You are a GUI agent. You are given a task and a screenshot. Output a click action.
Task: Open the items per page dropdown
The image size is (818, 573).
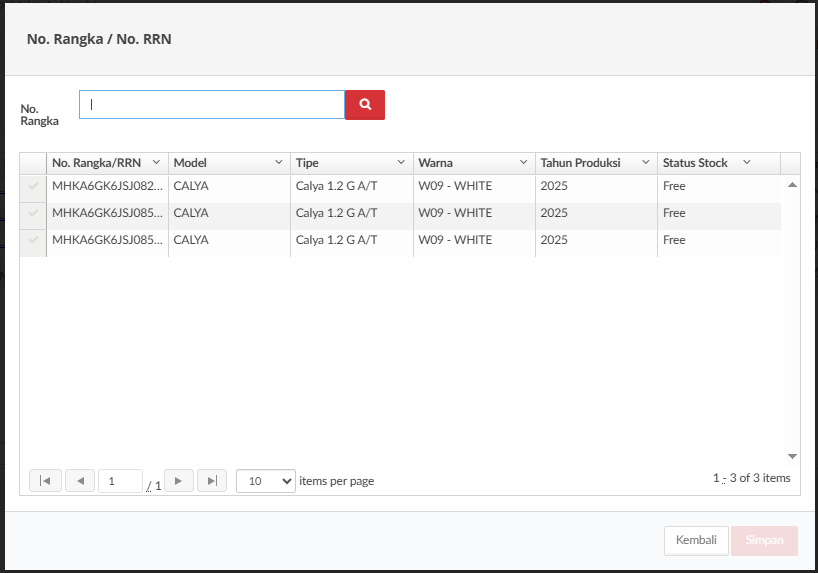click(266, 481)
